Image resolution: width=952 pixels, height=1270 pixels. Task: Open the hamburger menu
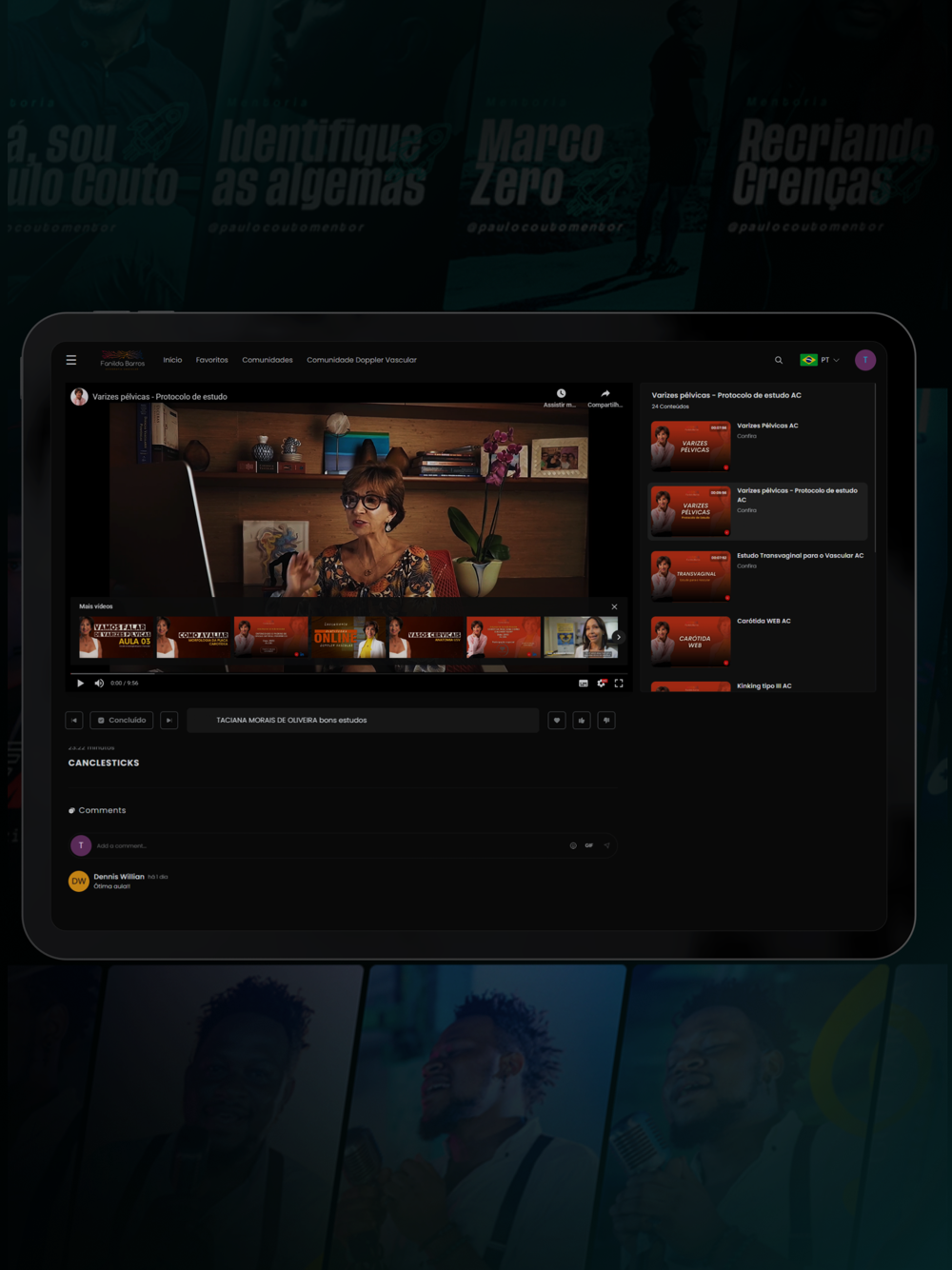(x=71, y=360)
